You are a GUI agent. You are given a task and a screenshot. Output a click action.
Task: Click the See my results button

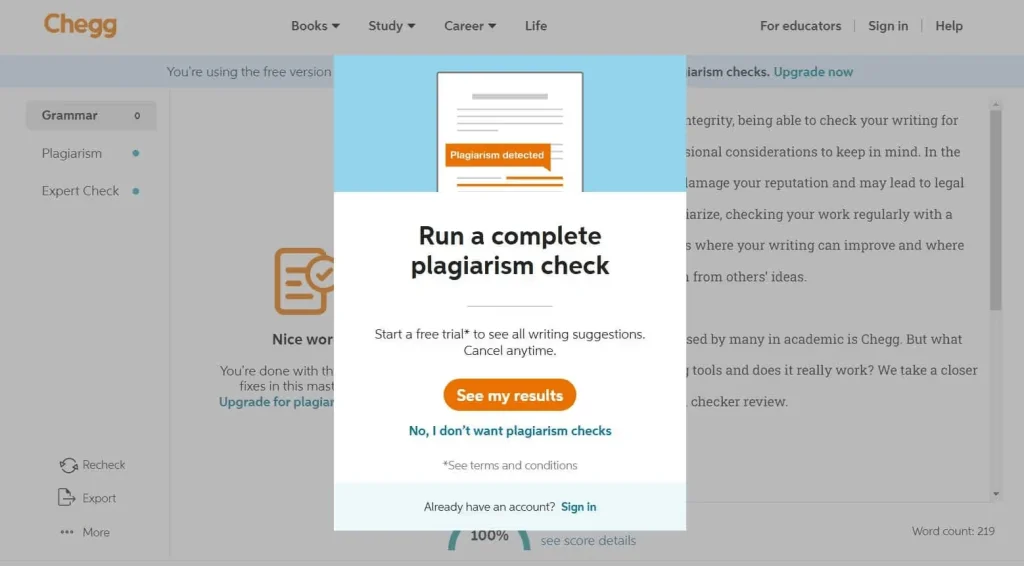[509, 395]
